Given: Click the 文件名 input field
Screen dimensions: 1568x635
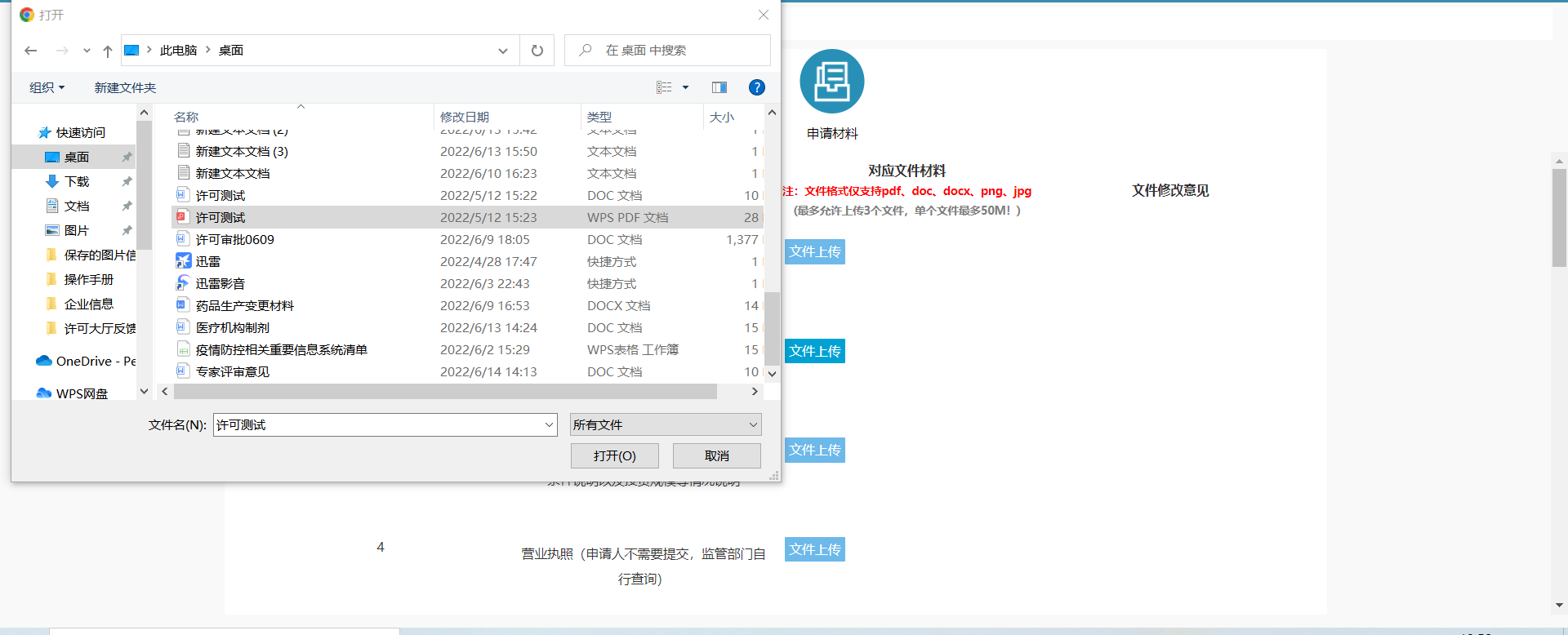Looking at the screenshot, I should pyautogui.click(x=376, y=425).
